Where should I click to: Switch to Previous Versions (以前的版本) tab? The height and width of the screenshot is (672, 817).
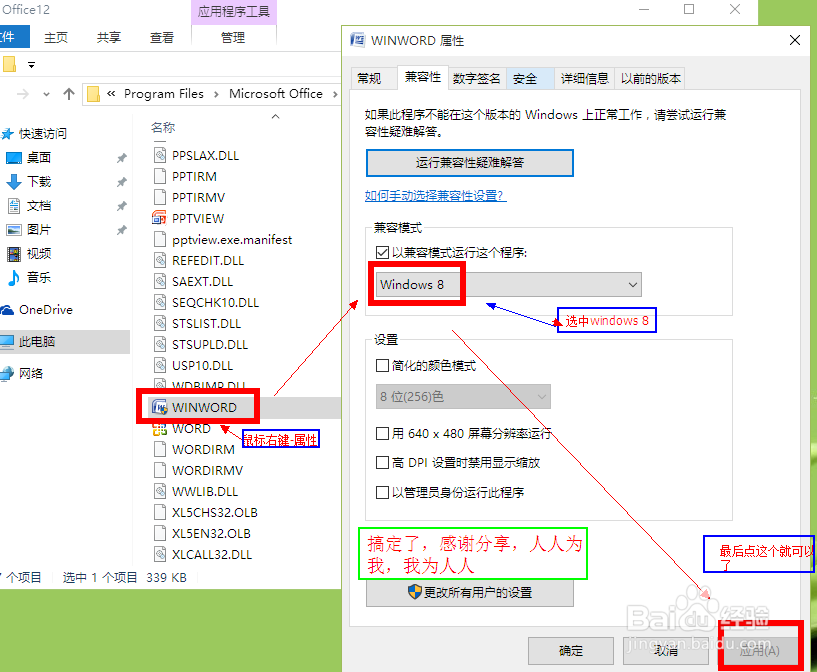(x=650, y=79)
